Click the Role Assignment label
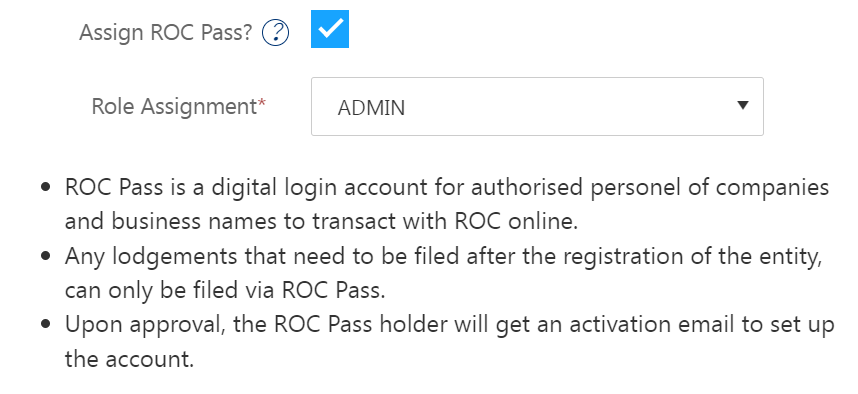 [x=174, y=107]
